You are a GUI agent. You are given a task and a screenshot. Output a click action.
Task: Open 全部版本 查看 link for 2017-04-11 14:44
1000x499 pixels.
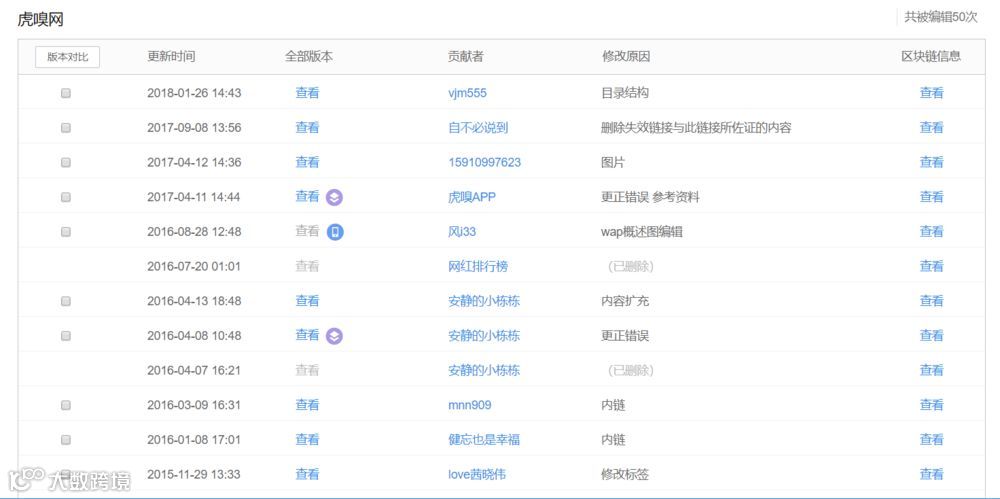(x=307, y=197)
